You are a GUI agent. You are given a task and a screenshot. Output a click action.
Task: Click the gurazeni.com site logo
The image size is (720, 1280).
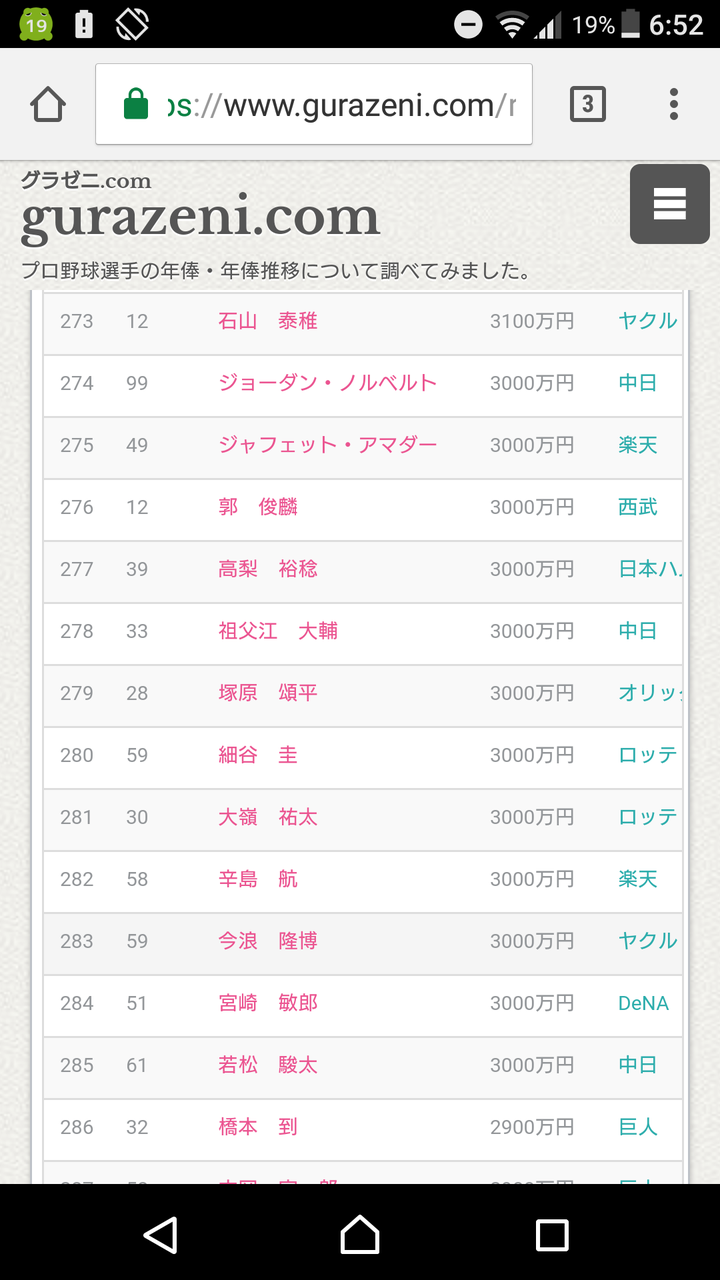[200, 217]
